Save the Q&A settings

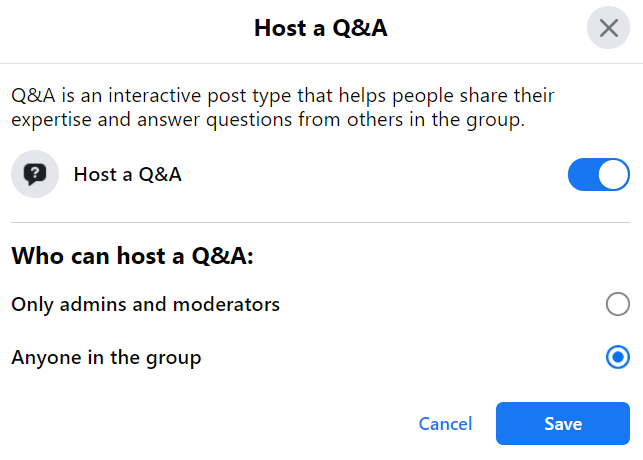[563, 424]
